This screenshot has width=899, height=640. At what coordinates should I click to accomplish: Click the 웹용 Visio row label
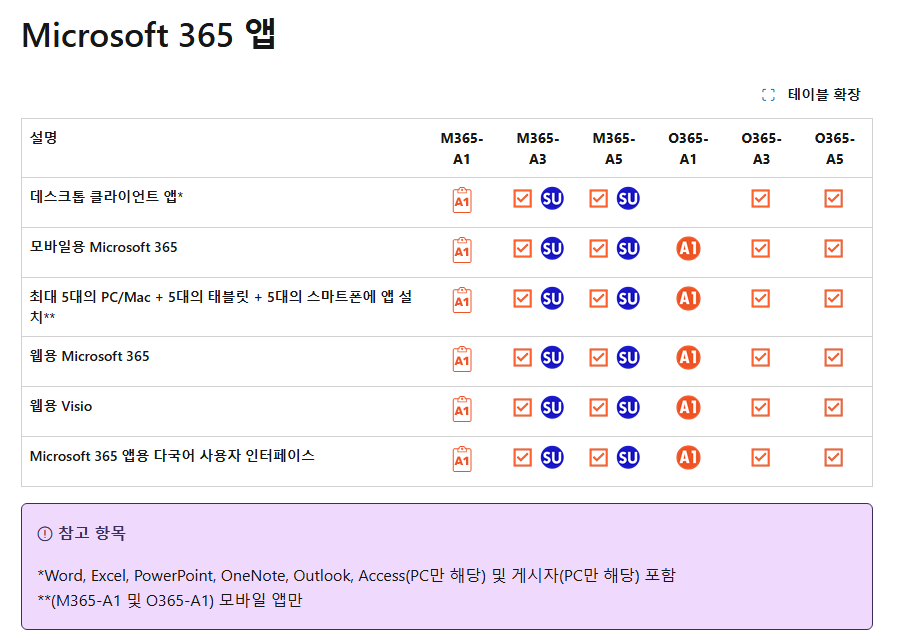tap(61, 406)
